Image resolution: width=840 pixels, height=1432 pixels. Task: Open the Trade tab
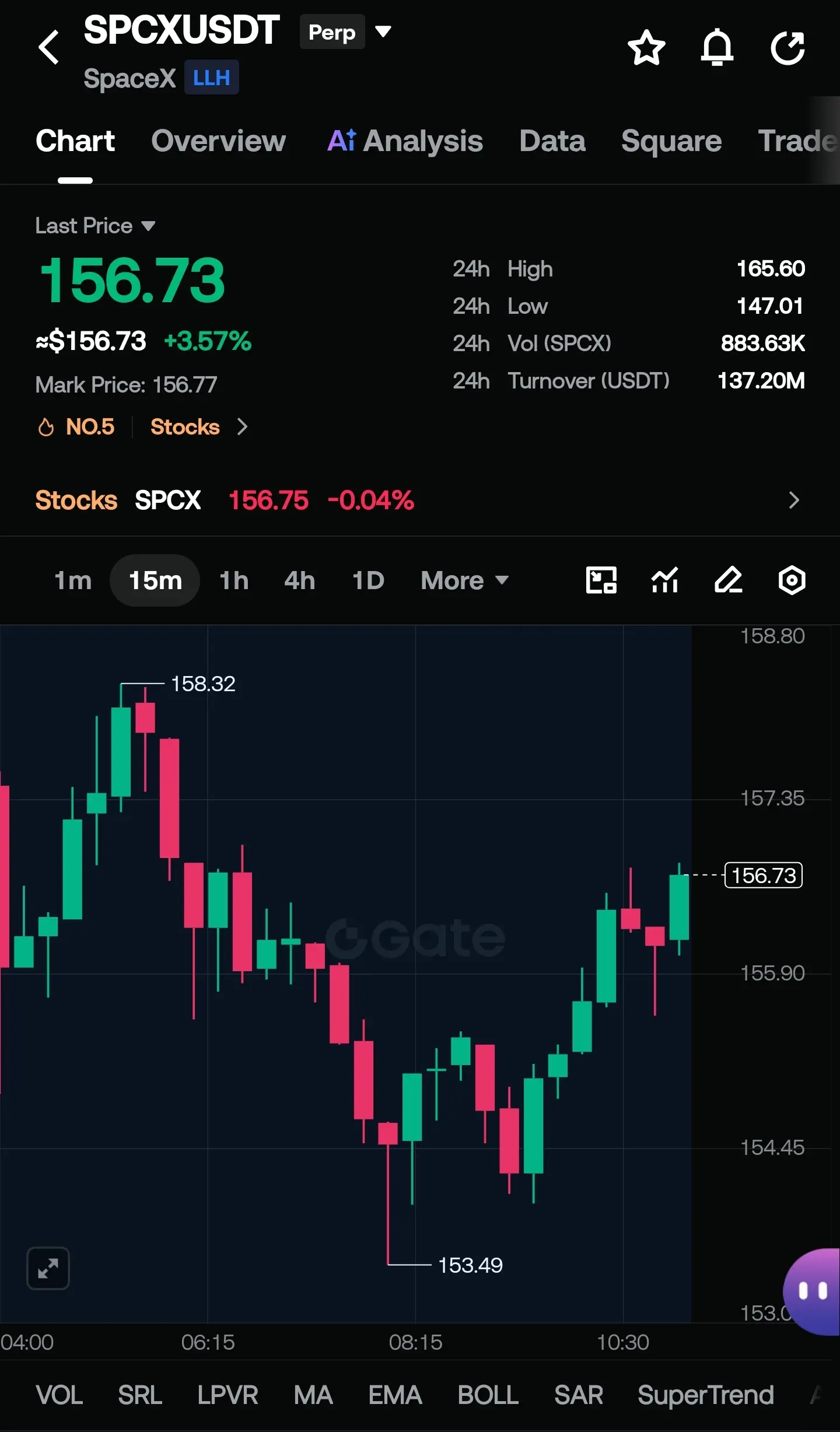pyautogui.click(x=797, y=141)
